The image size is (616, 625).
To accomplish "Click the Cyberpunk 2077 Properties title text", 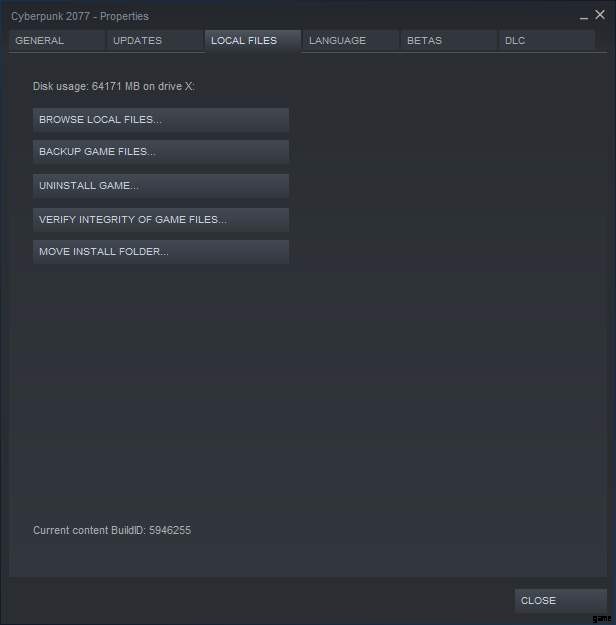I will (x=80, y=16).
